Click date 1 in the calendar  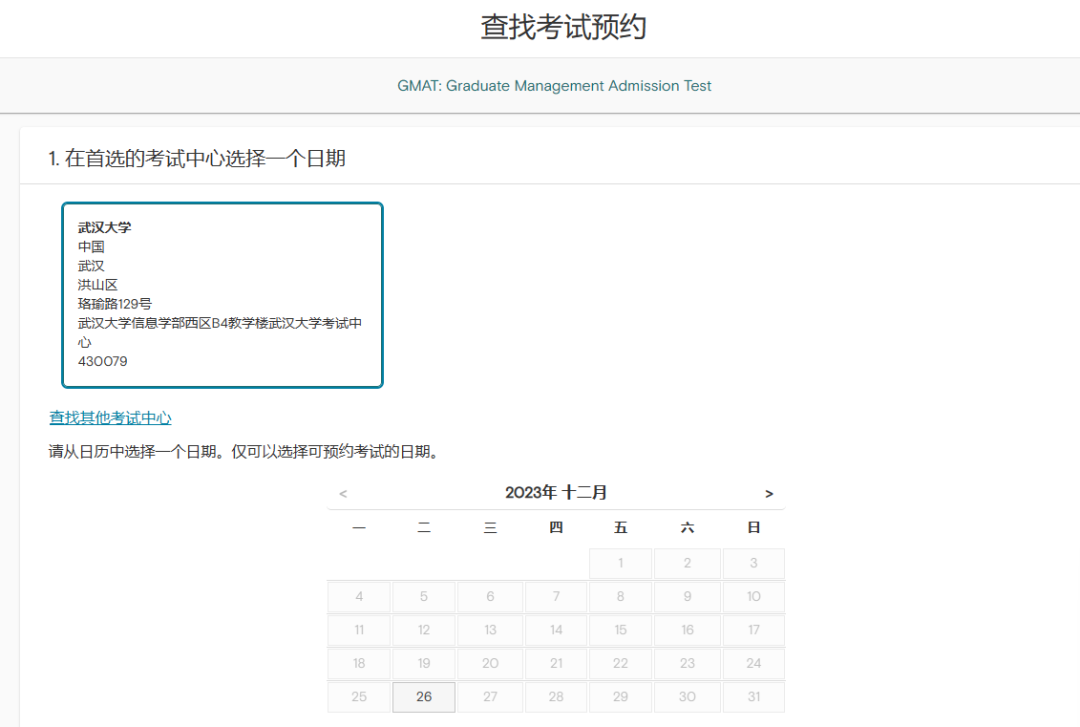pyautogui.click(x=621, y=563)
